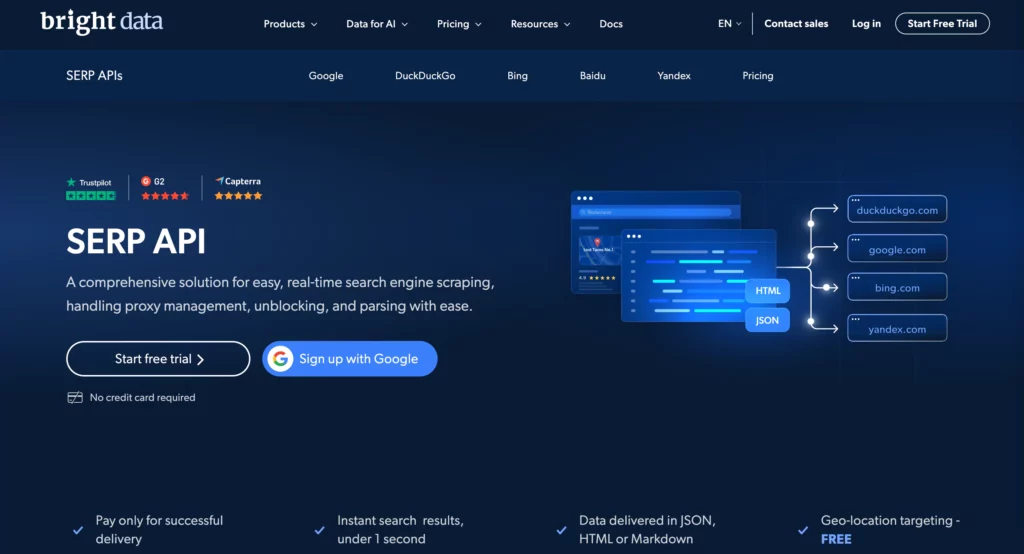This screenshot has height=554, width=1024.
Task: Select the SERP APIs heading link
Action: coord(94,75)
